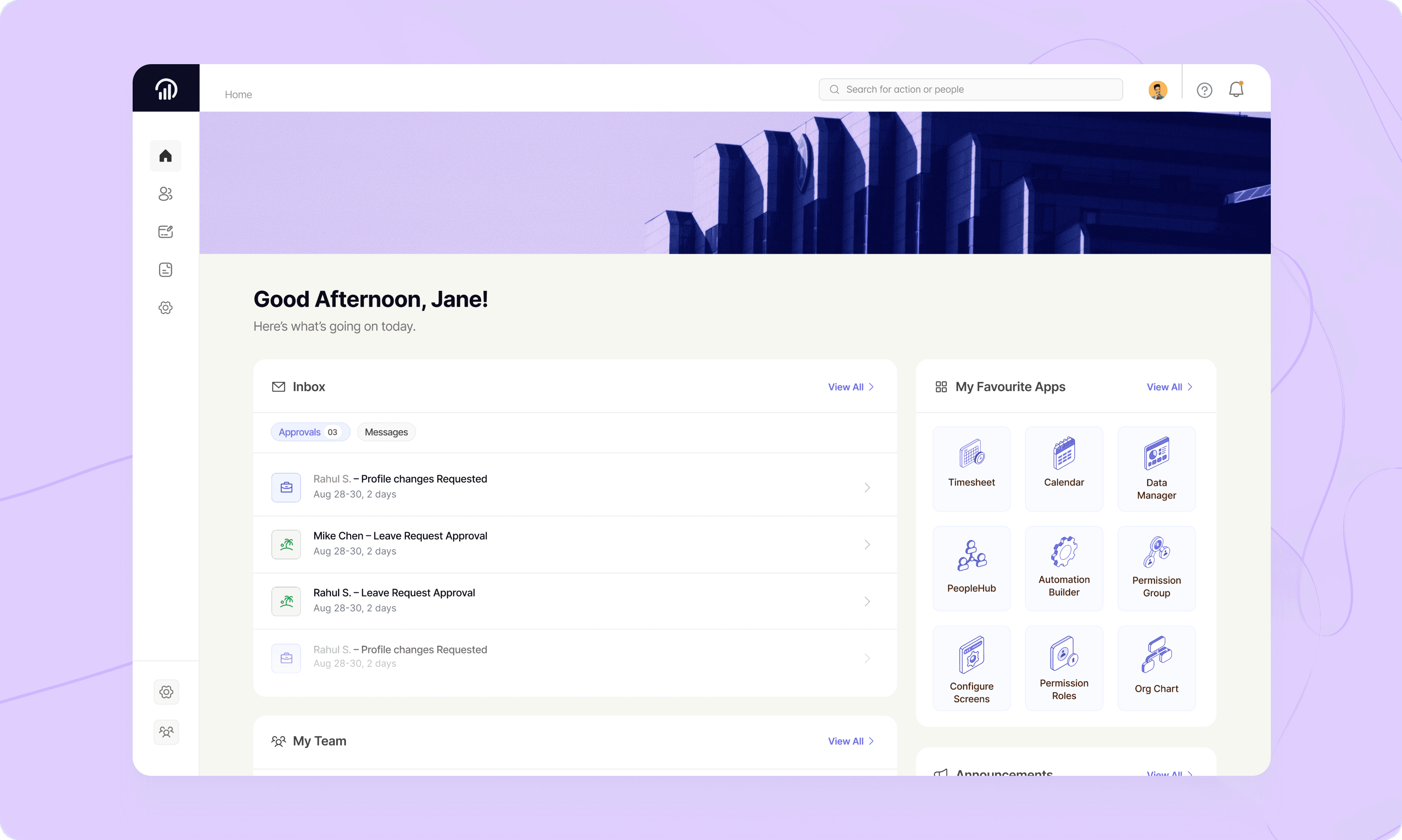Click the search for action or people field
1402x840 pixels.
coord(970,89)
